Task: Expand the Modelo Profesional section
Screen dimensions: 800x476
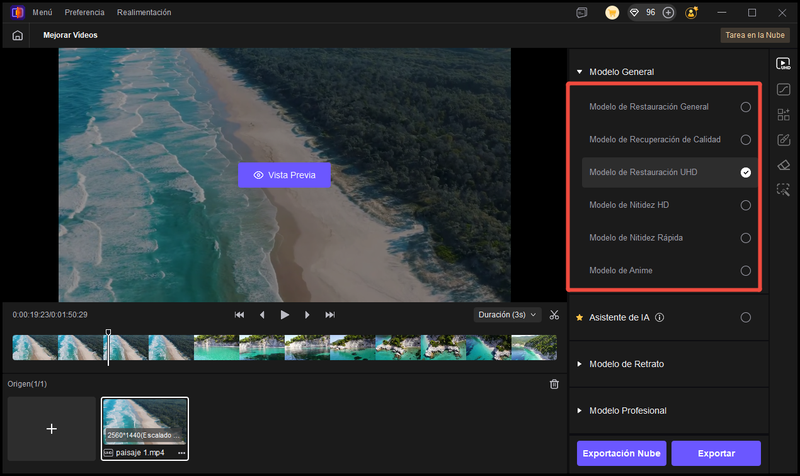Action: (627, 411)
